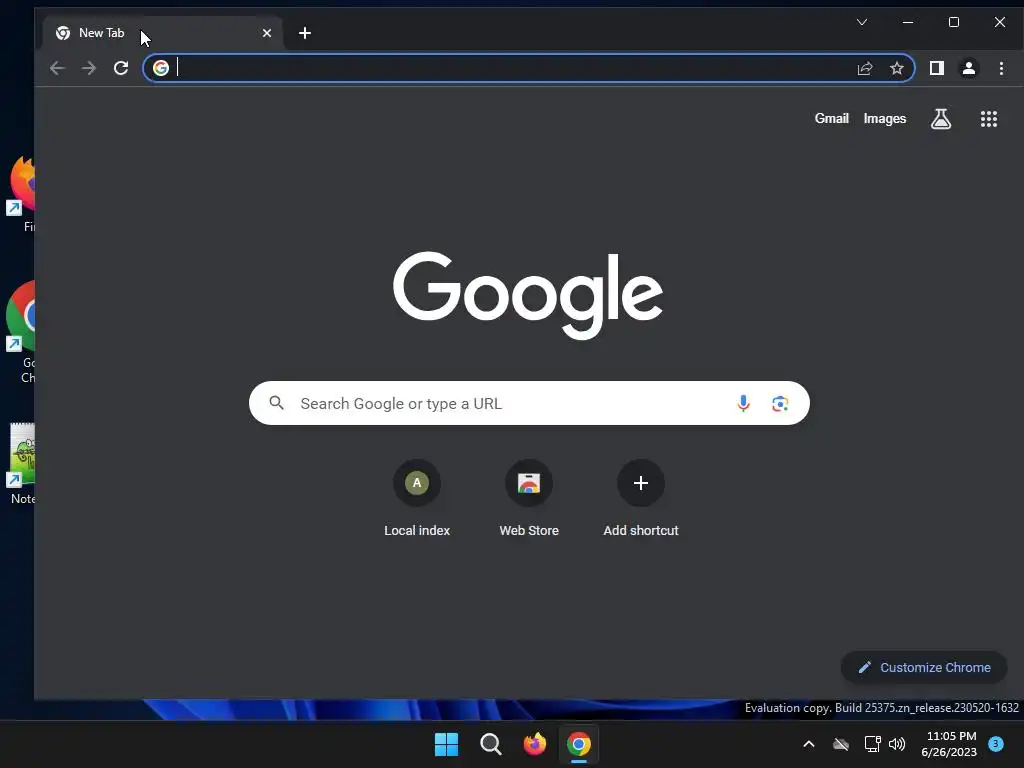
Task: Click the OneDrive cloud tray icon
Action: [841, 744]
